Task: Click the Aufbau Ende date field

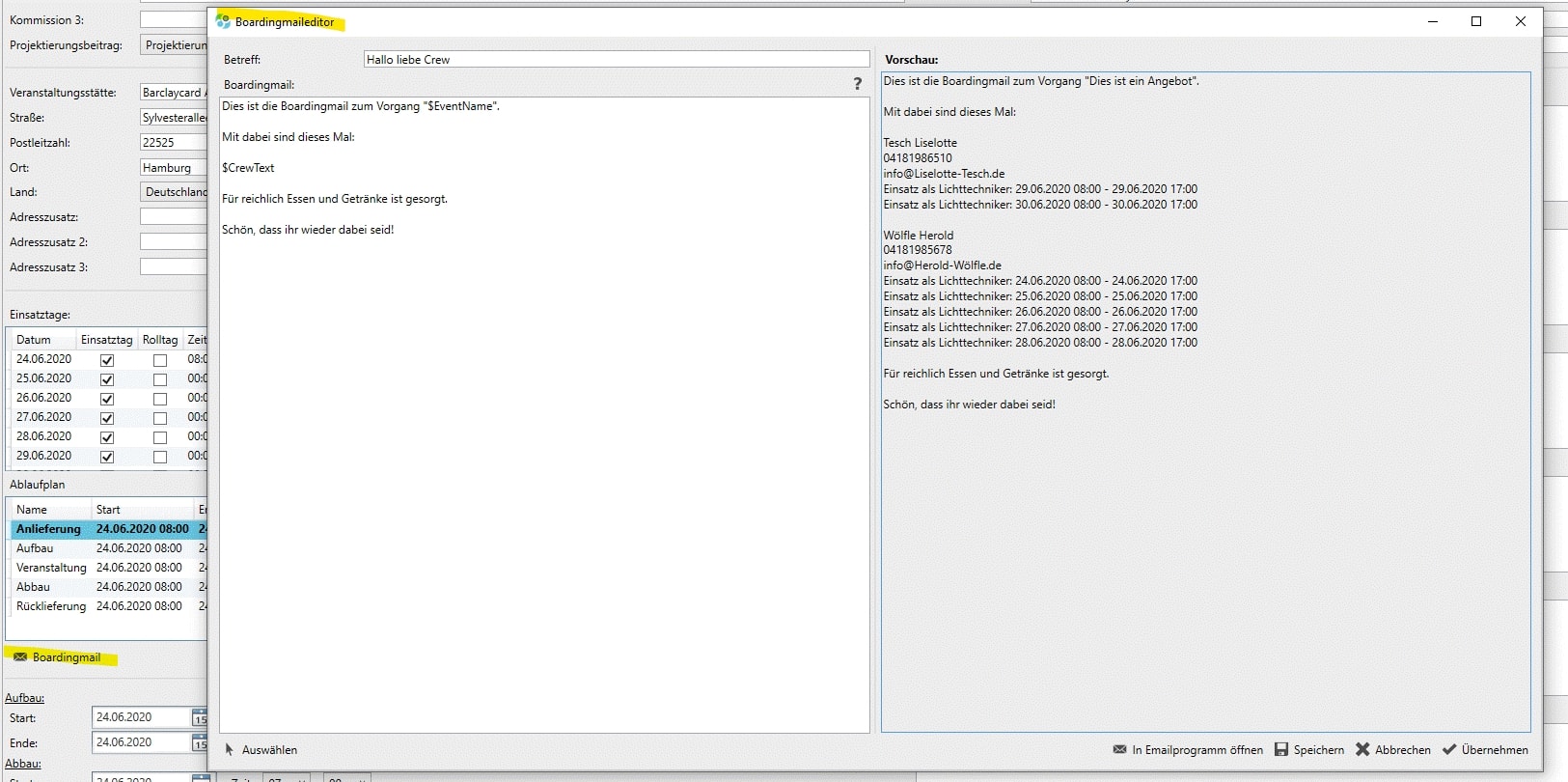Action: (142, 742)
